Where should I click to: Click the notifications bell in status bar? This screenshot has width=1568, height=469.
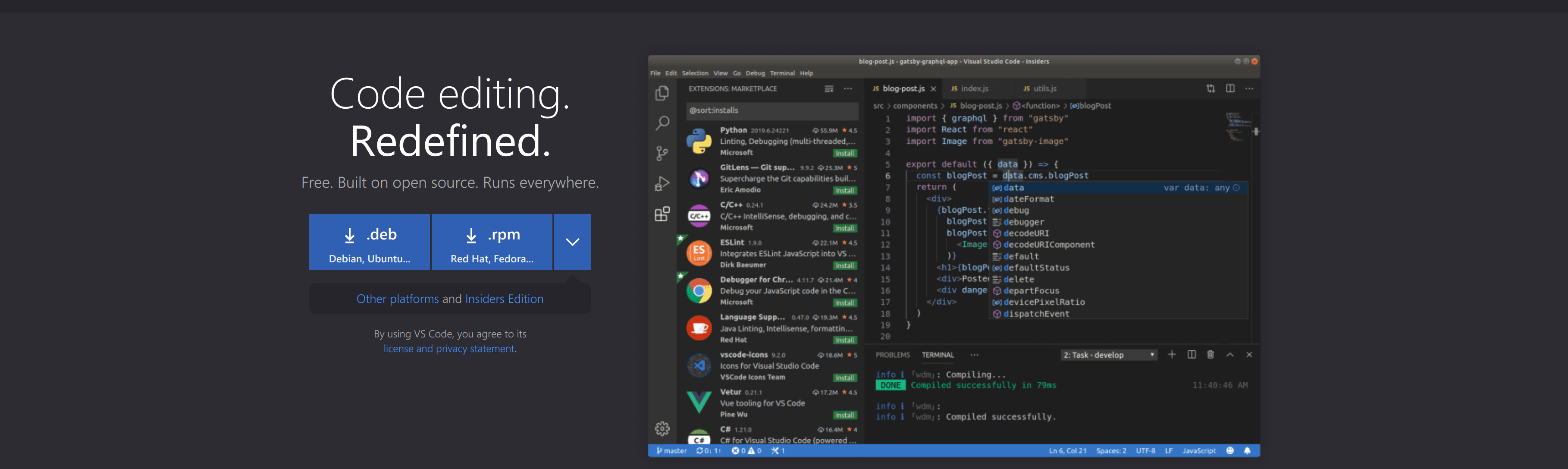[1247, 451]
